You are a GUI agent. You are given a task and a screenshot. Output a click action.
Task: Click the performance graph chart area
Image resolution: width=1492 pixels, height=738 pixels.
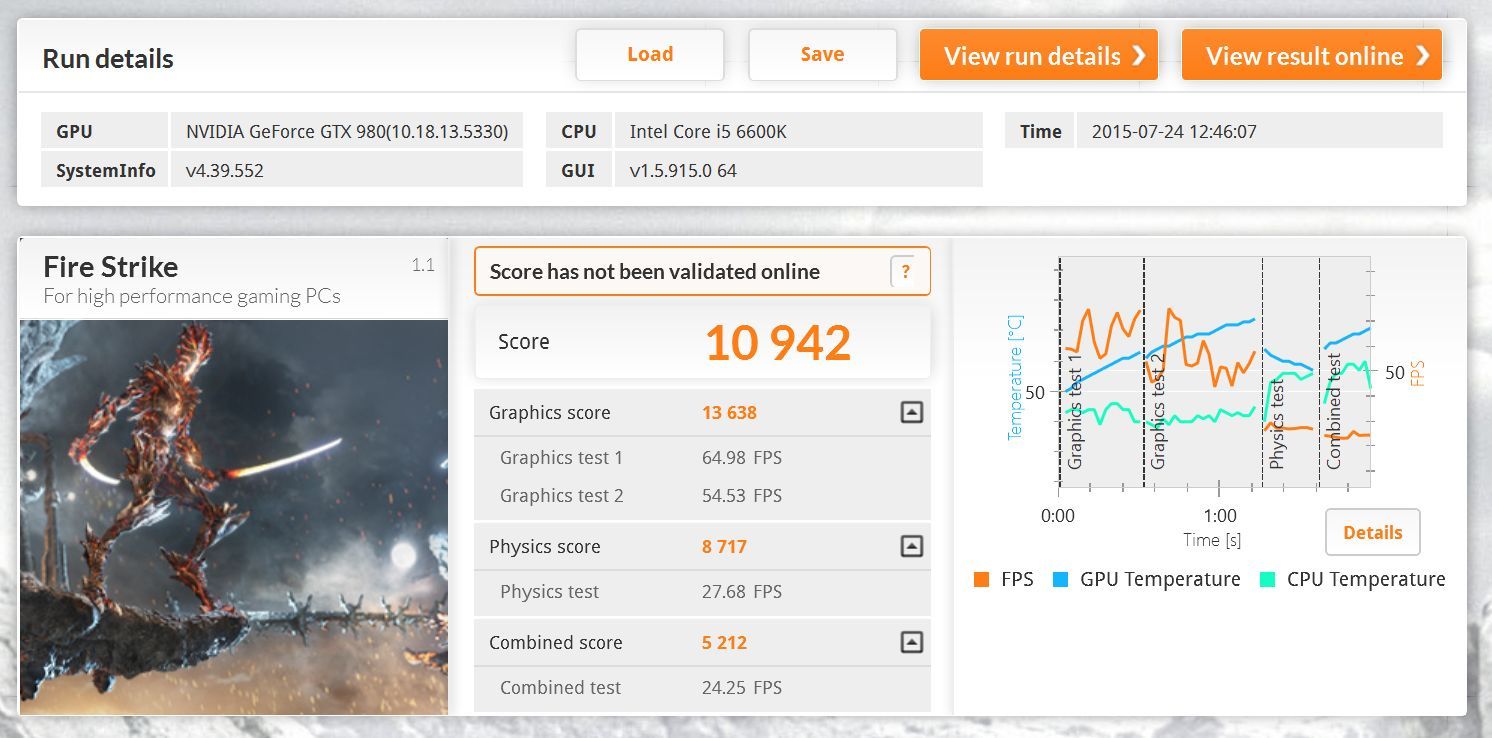[x=1215, y=372]
